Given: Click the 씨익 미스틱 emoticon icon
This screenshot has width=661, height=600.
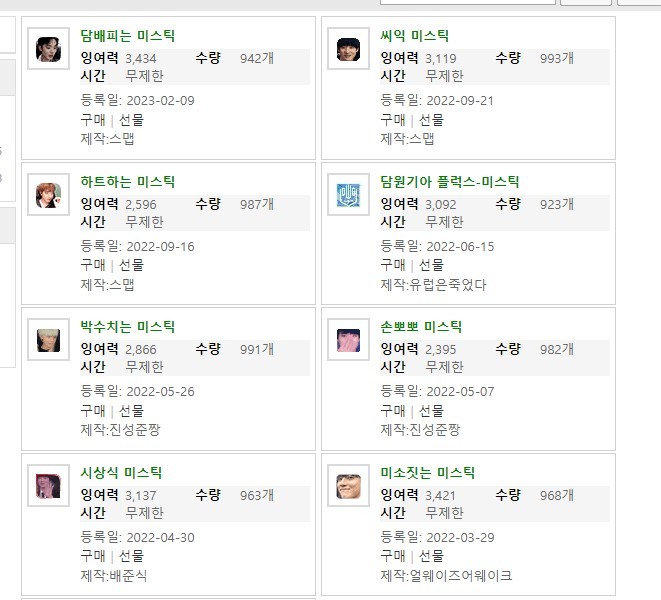Looking at the screenshot, I should 348,48.
